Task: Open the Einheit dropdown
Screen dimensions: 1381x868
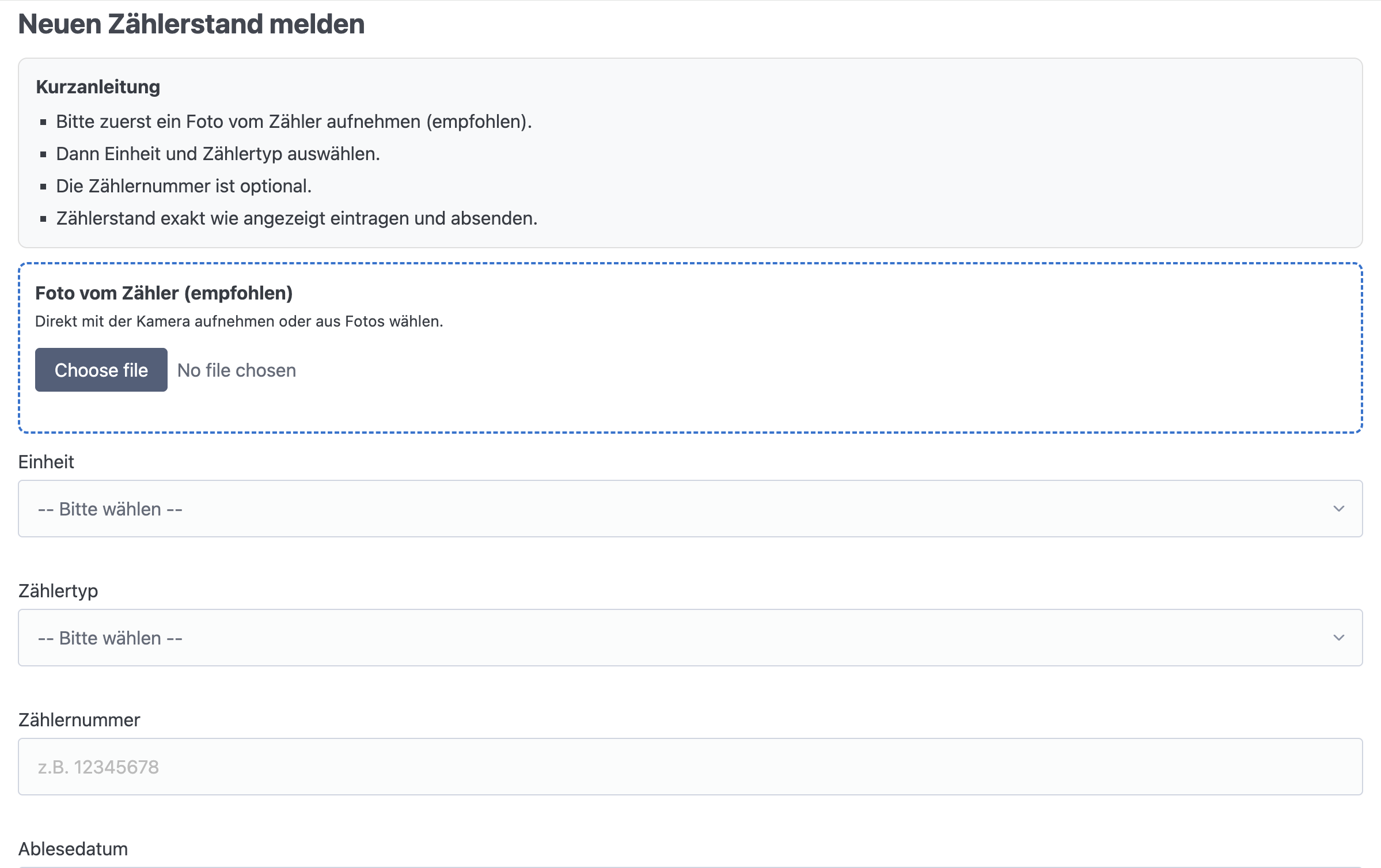Action: pos(689,509)
